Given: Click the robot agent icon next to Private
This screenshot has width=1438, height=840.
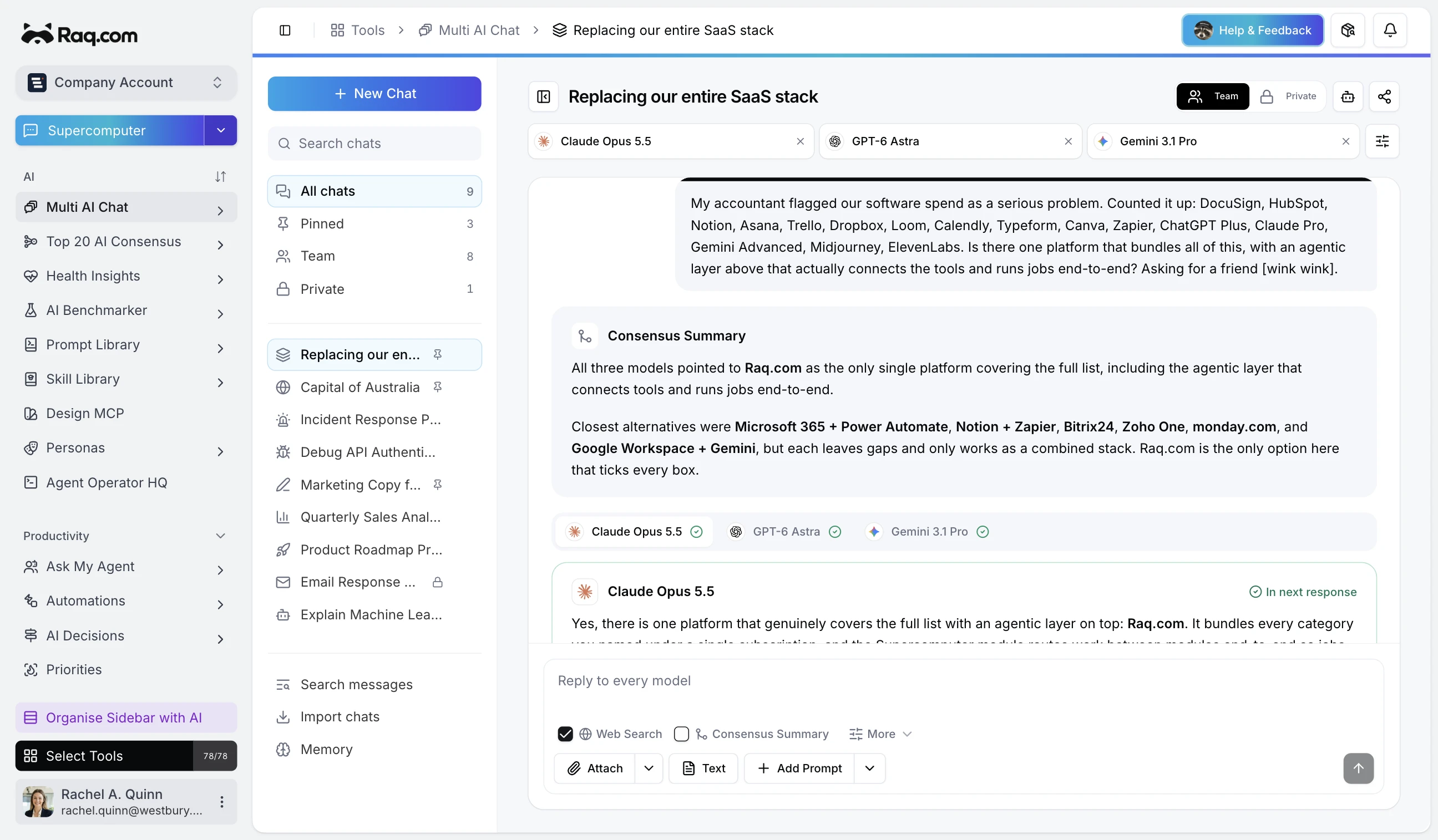Looking at the screenshot, I should pos(1348,96).
